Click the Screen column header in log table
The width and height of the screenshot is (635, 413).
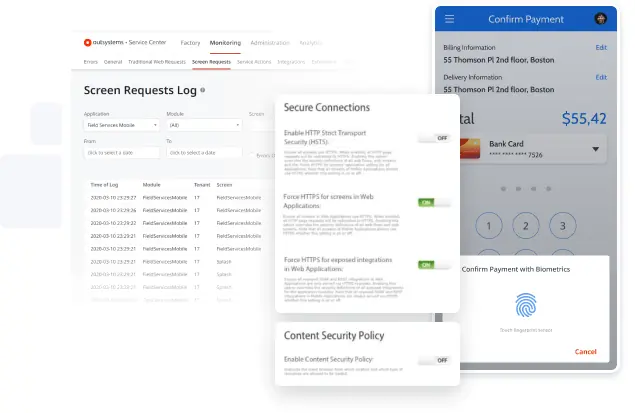point(224,185)
